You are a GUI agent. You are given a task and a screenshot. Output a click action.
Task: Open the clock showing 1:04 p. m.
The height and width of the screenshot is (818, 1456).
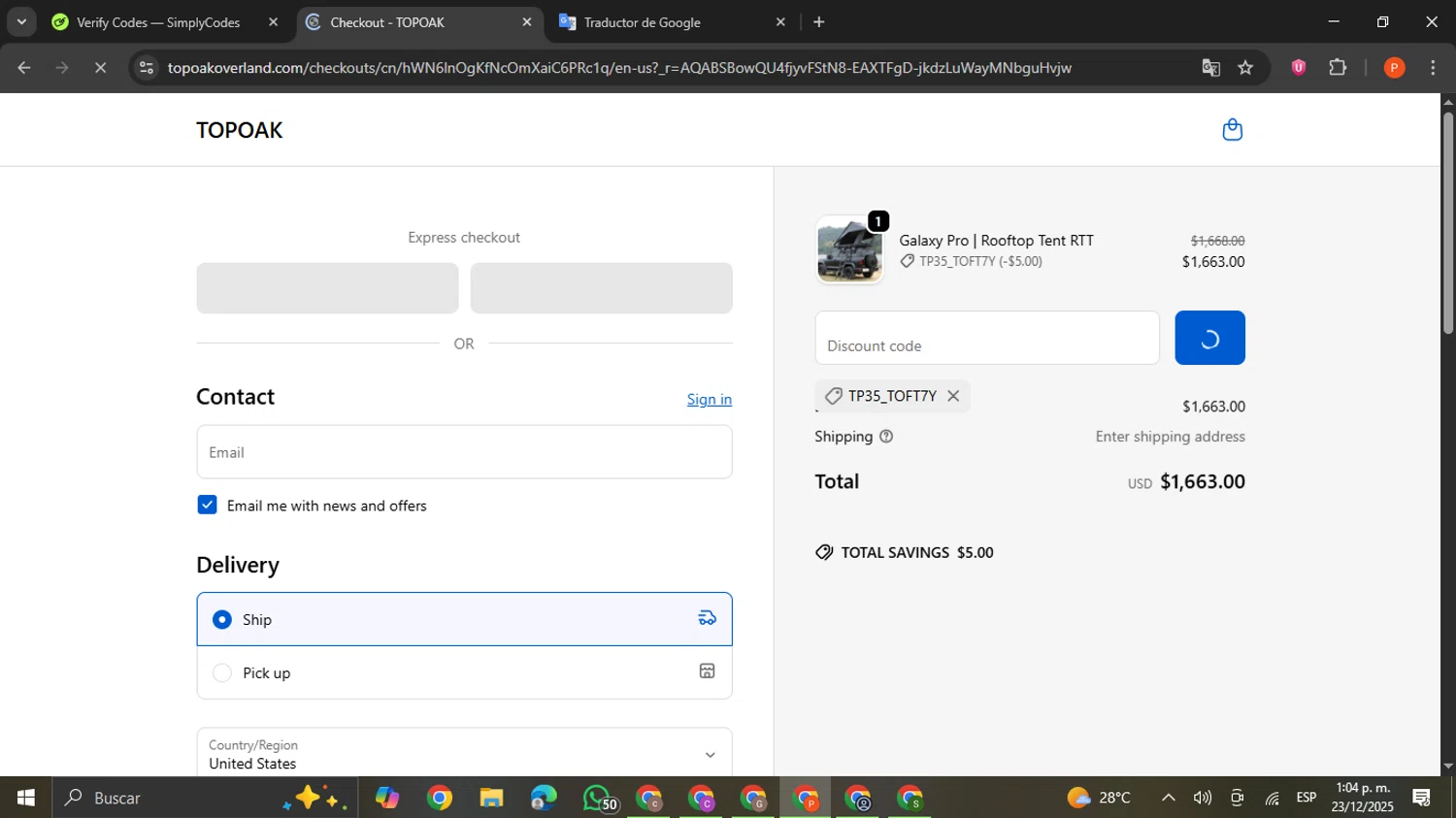click(x=1363, y=798)
